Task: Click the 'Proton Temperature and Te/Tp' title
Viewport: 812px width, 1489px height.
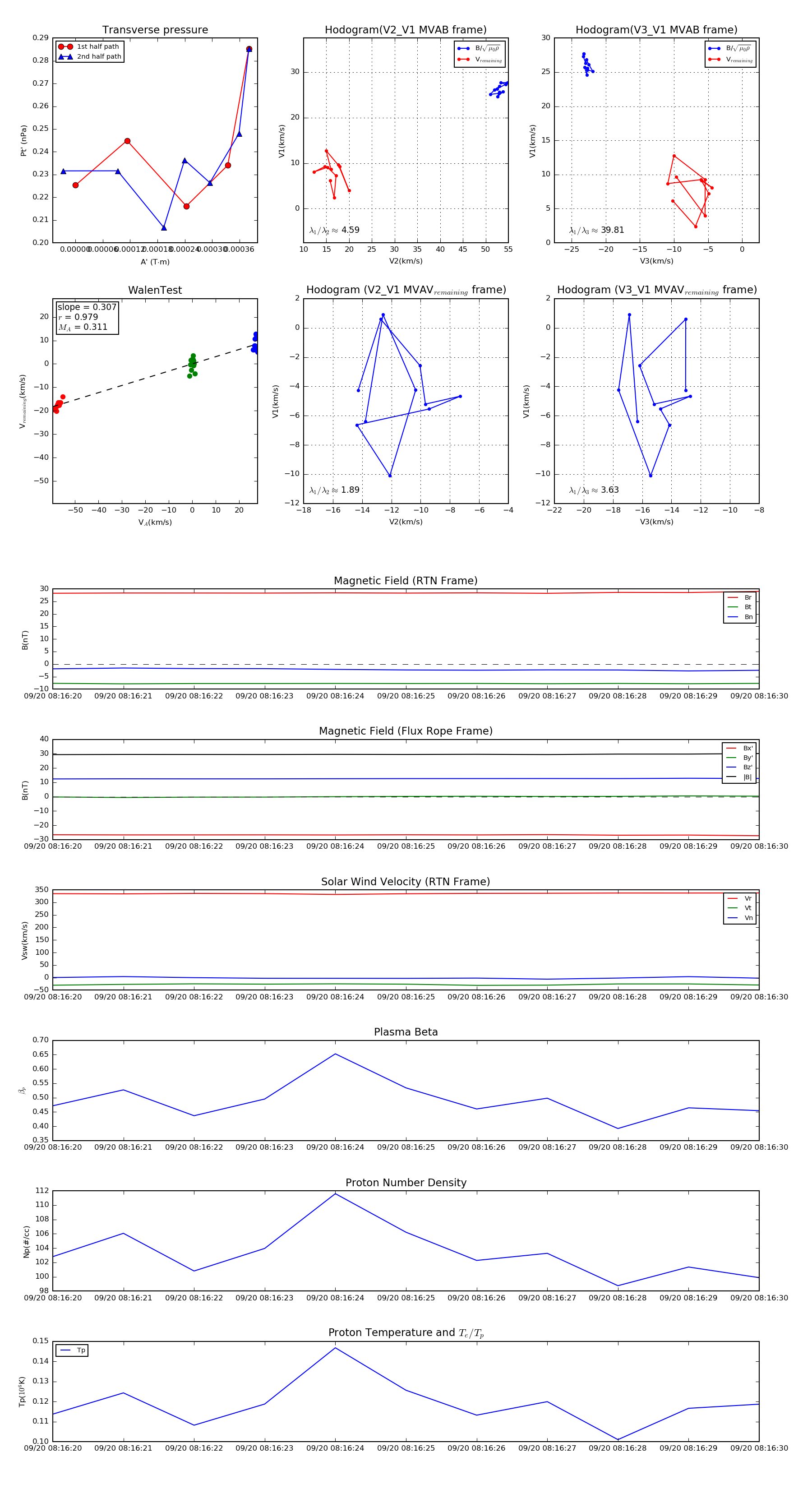Action: click(x=406, y=1333)
